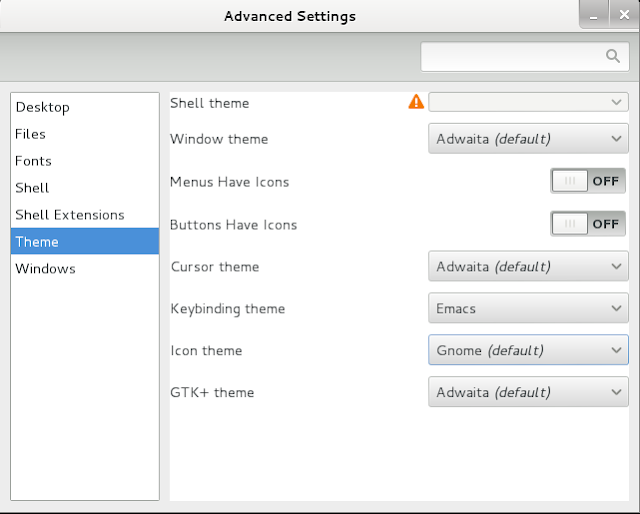The height and width of the screenshot is (514, 640).
Task: Open the Icon theme Gnome dropdown
Action: [x=528, y=350]
